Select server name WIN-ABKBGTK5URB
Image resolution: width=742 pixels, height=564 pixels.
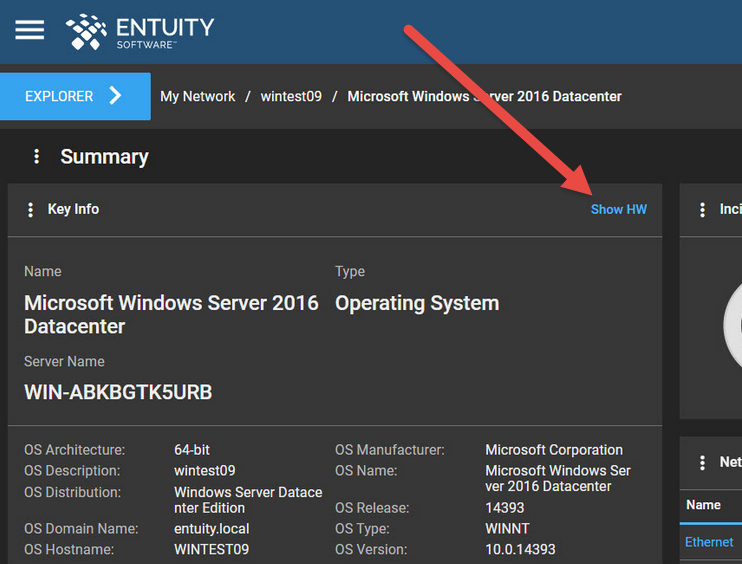point(118,392)
